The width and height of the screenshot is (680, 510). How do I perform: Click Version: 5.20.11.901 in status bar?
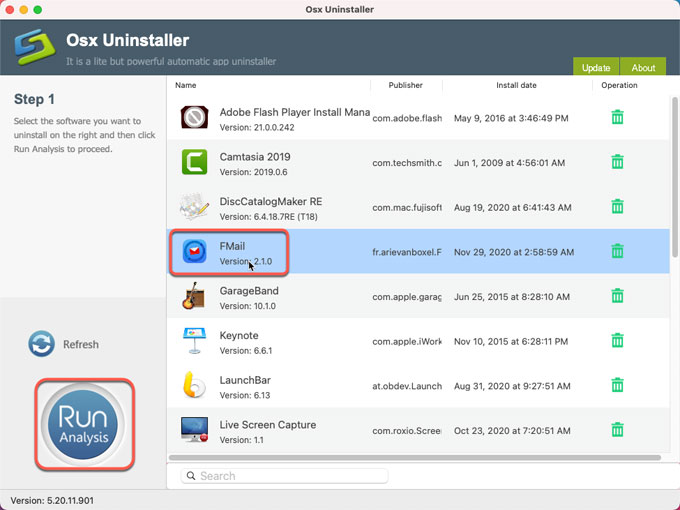[52, 500]
